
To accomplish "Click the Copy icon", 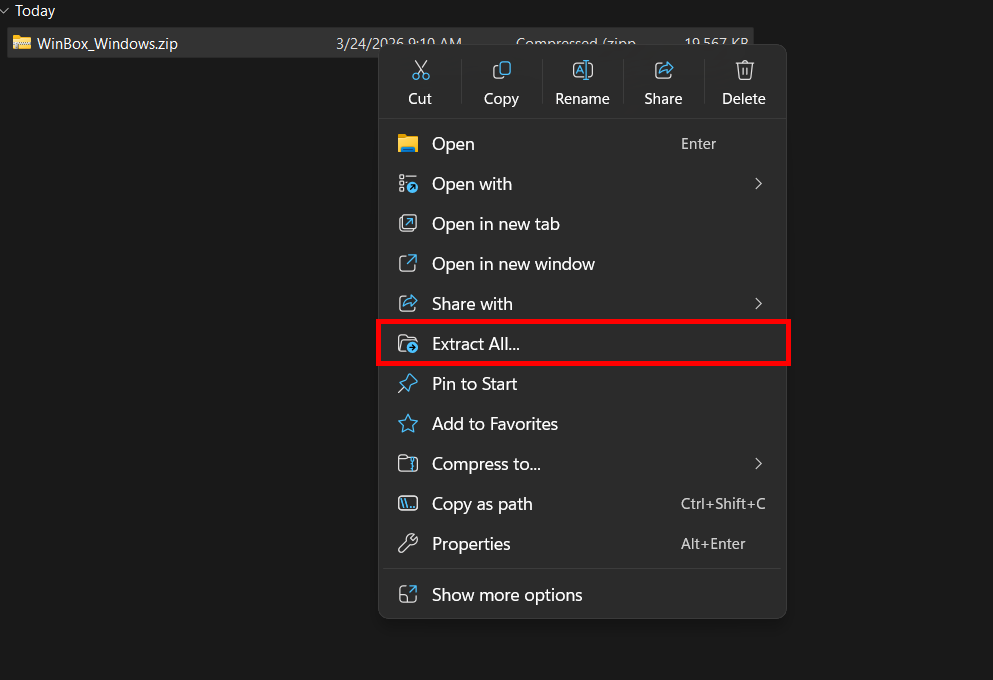I will (501, 70).
